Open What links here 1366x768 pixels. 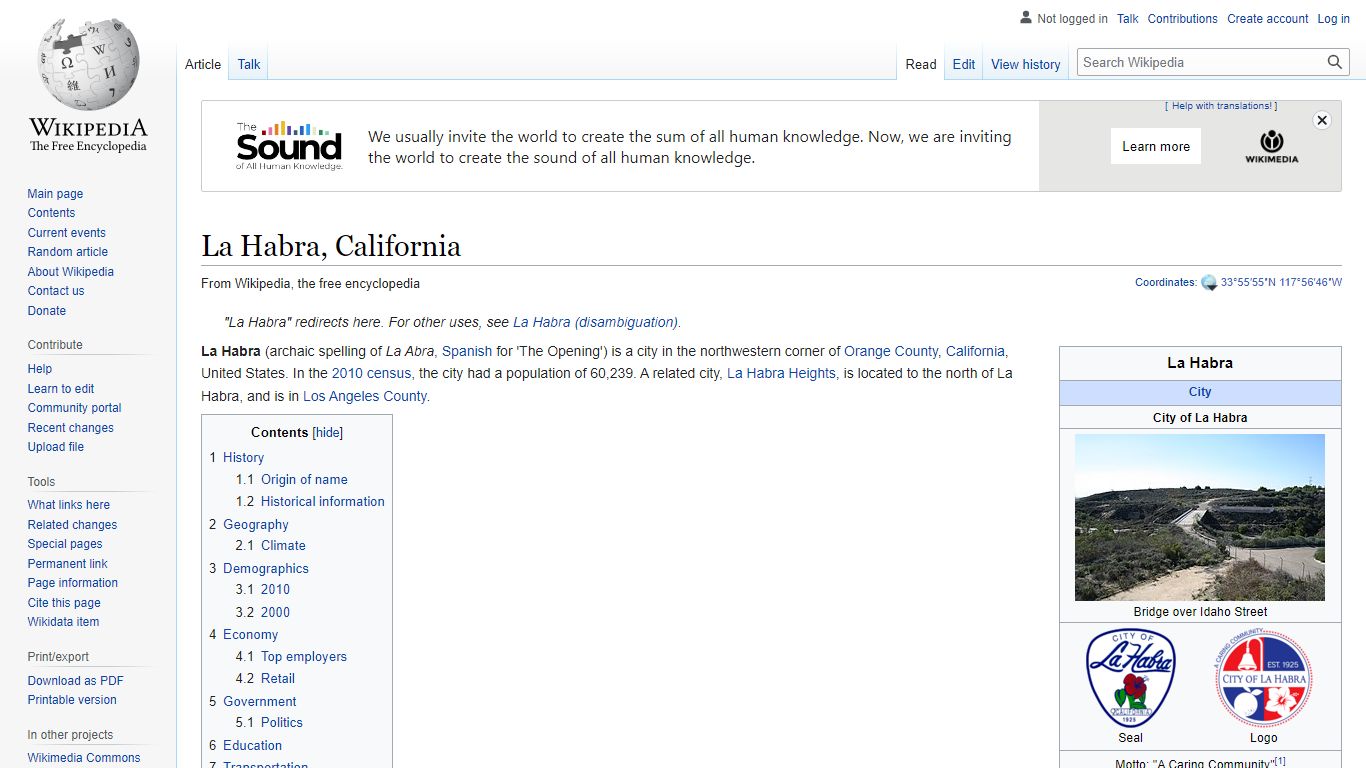[68, 505]
